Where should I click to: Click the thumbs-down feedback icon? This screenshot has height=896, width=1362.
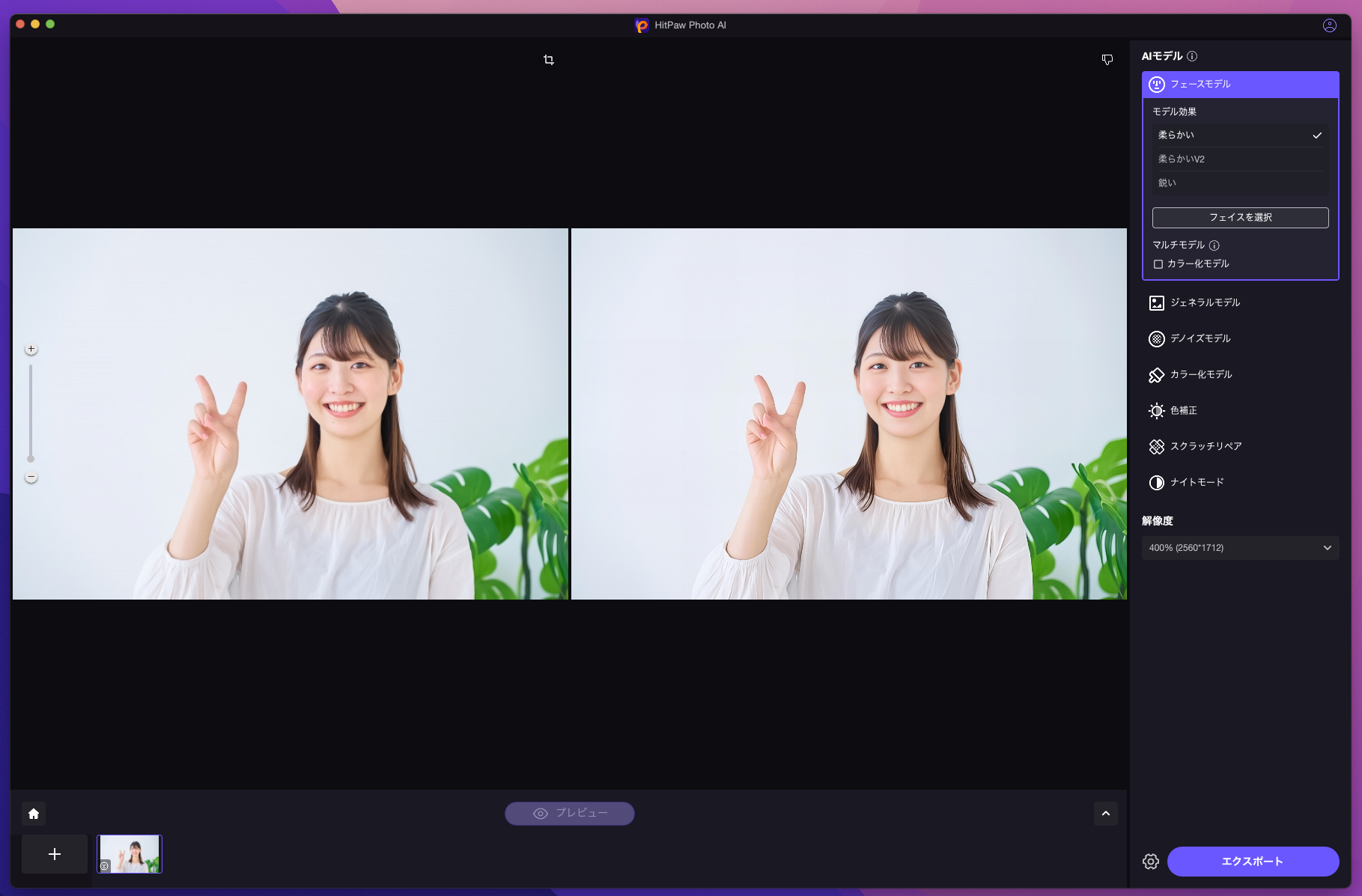(1107, 60)
